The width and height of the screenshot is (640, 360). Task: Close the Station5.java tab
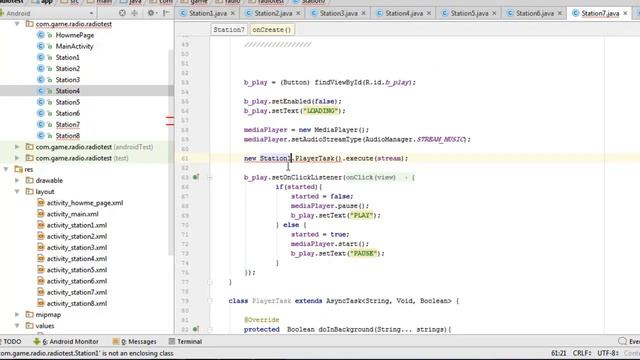tap(494, 13)
